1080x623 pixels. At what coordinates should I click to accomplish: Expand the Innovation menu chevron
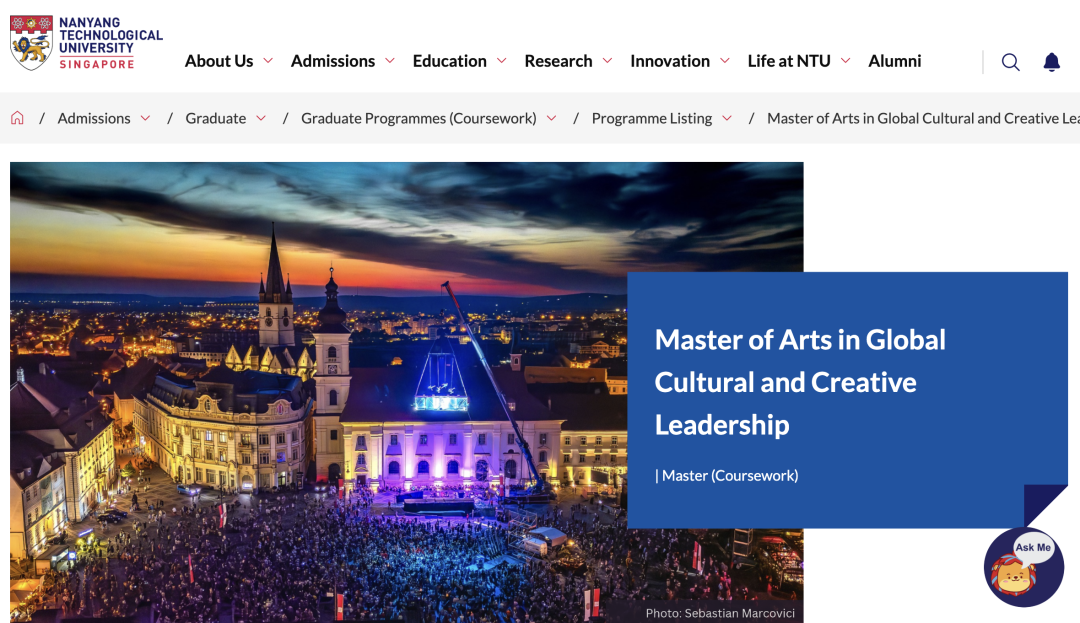coord(725,61)
